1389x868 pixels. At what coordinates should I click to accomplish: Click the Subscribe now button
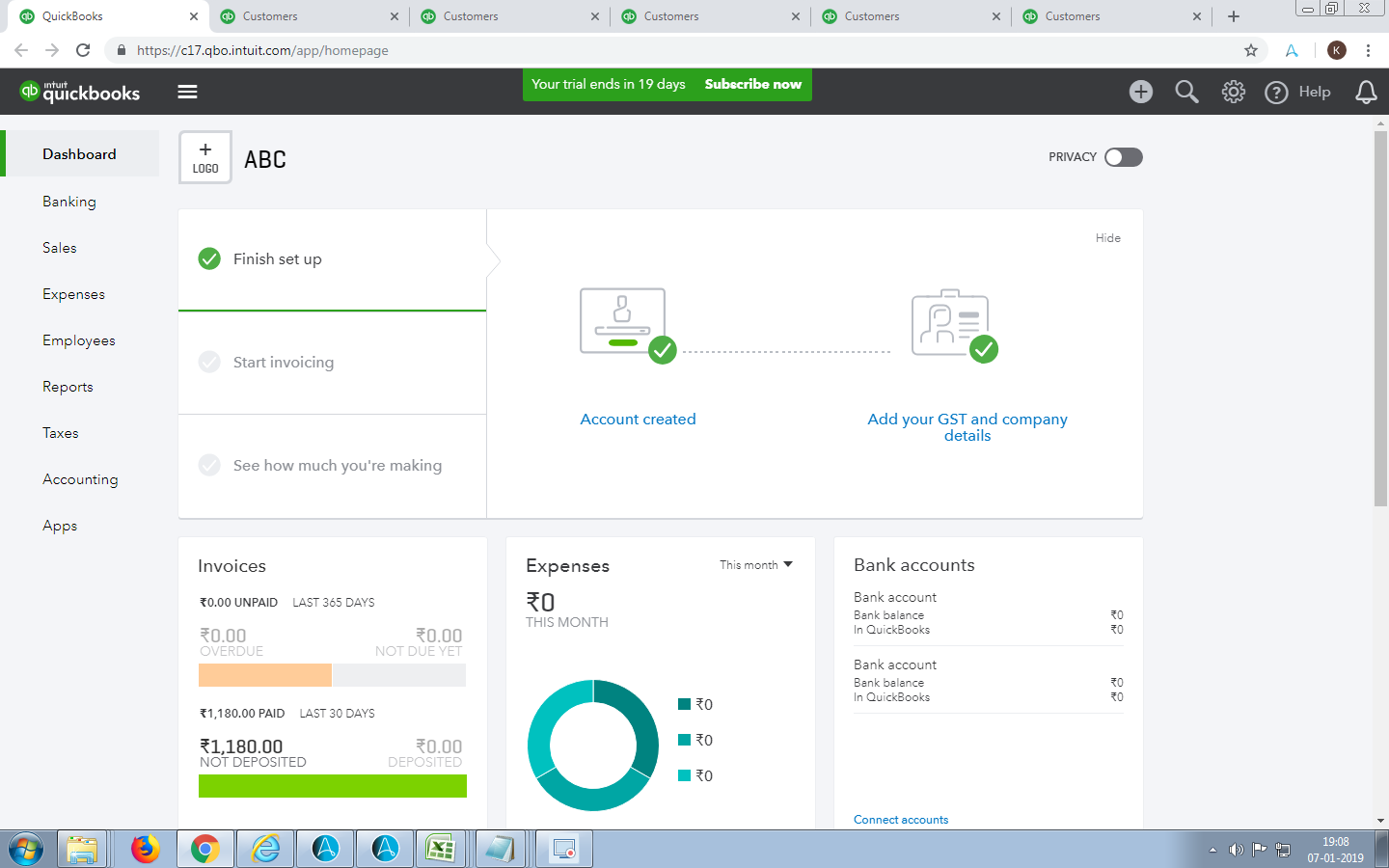(752, 84)
